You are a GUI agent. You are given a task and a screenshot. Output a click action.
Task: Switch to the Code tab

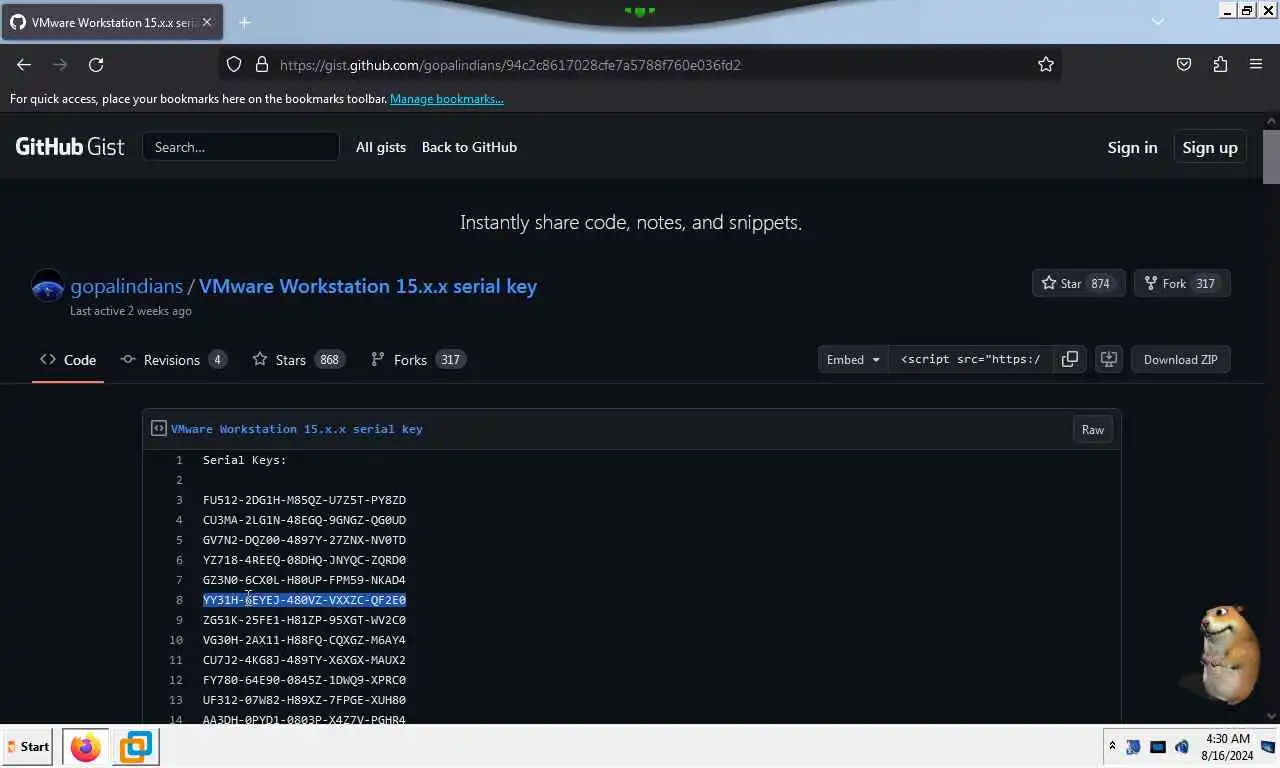(68, 360)
